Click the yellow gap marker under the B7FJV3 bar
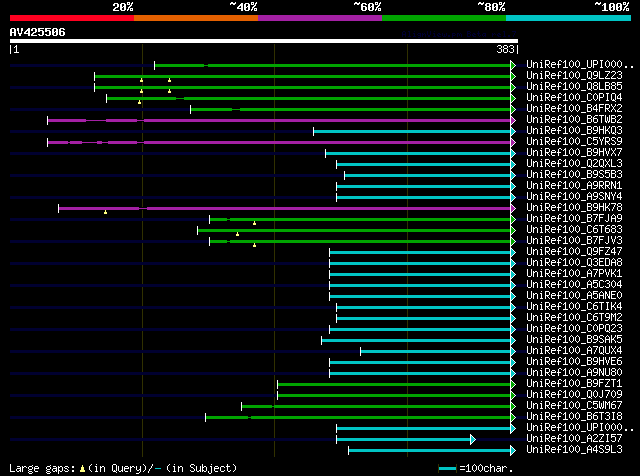Viewport: 640px width, 476px height. click(254, 245)
